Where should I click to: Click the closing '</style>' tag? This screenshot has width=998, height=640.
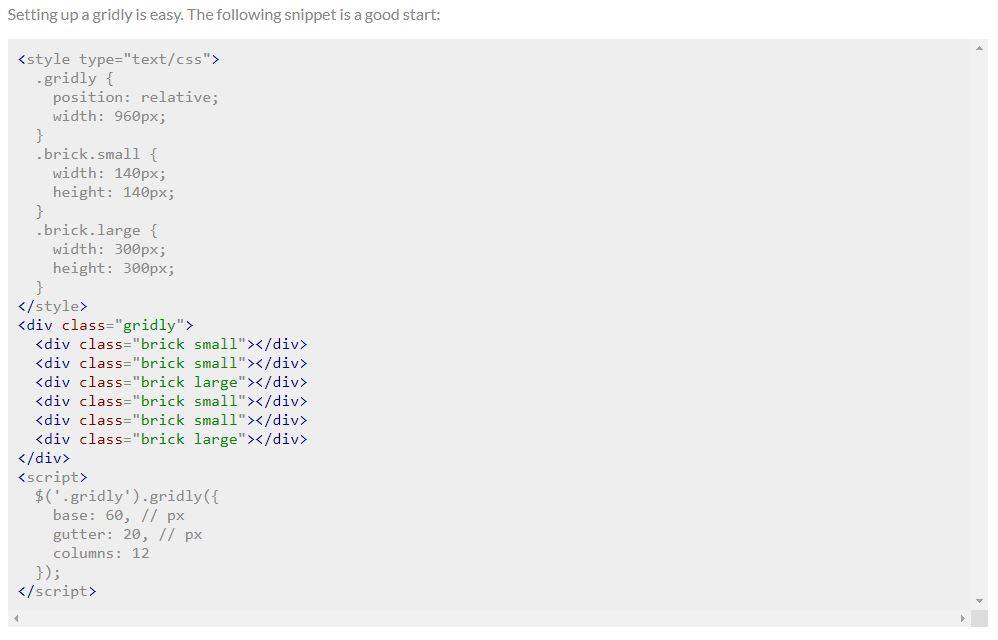[53, 306]
